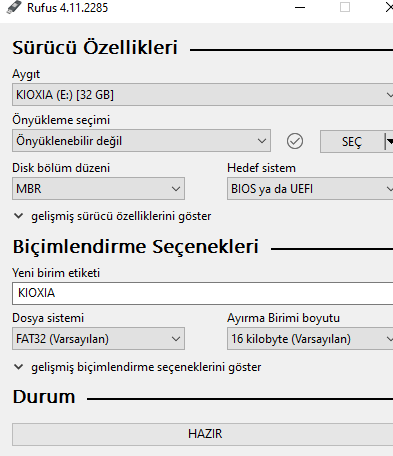The width and height of the screenshot is (393, 456).
Task: Expand gelişmiş biçimlendirme seçeneklerini göster
Action: (137, 367)
